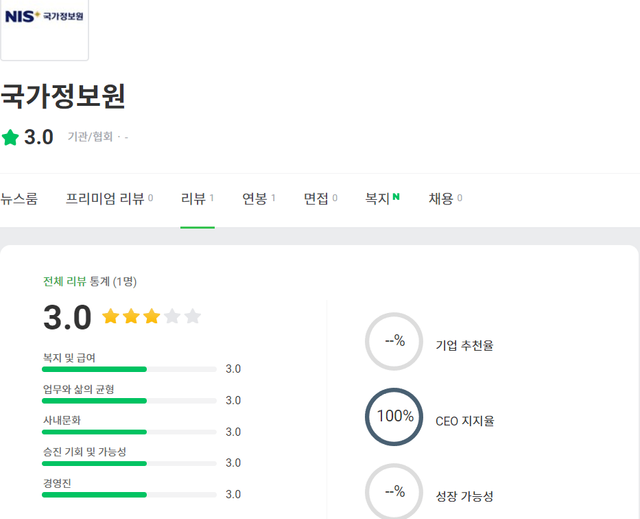The height and width of the screenshot is (519, 640).
Task: Click the green N badge next to 복지
Action: [x=396, y=197]
